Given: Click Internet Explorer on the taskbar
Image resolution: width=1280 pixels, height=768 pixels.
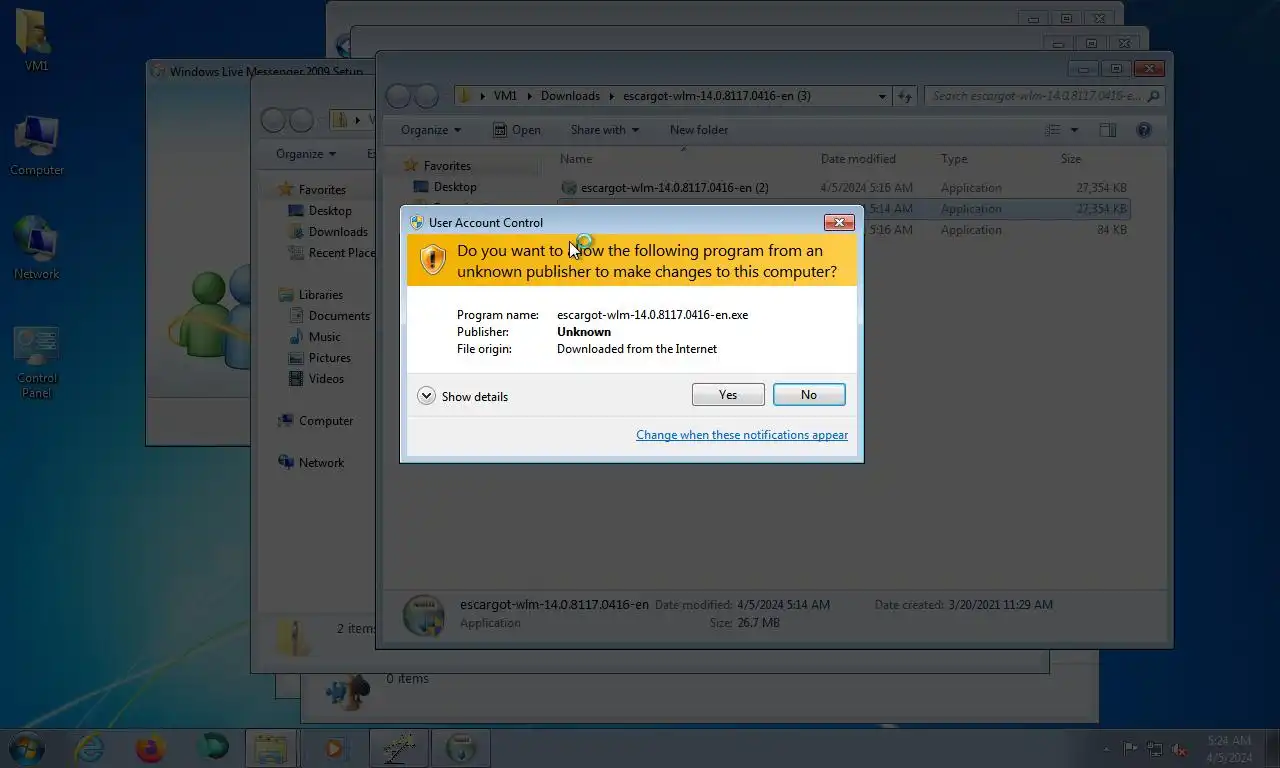Looking at the screenshot, I should point(89,748).
